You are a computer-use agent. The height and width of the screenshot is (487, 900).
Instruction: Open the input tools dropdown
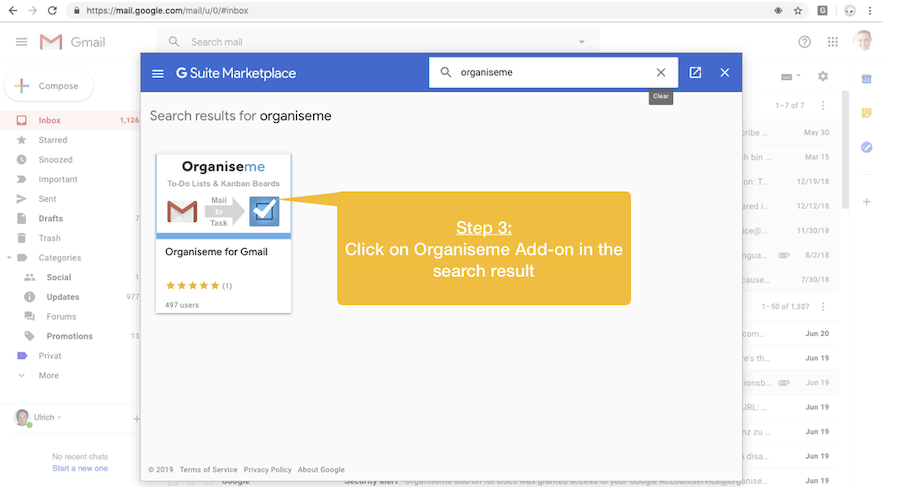coord(791,76)
